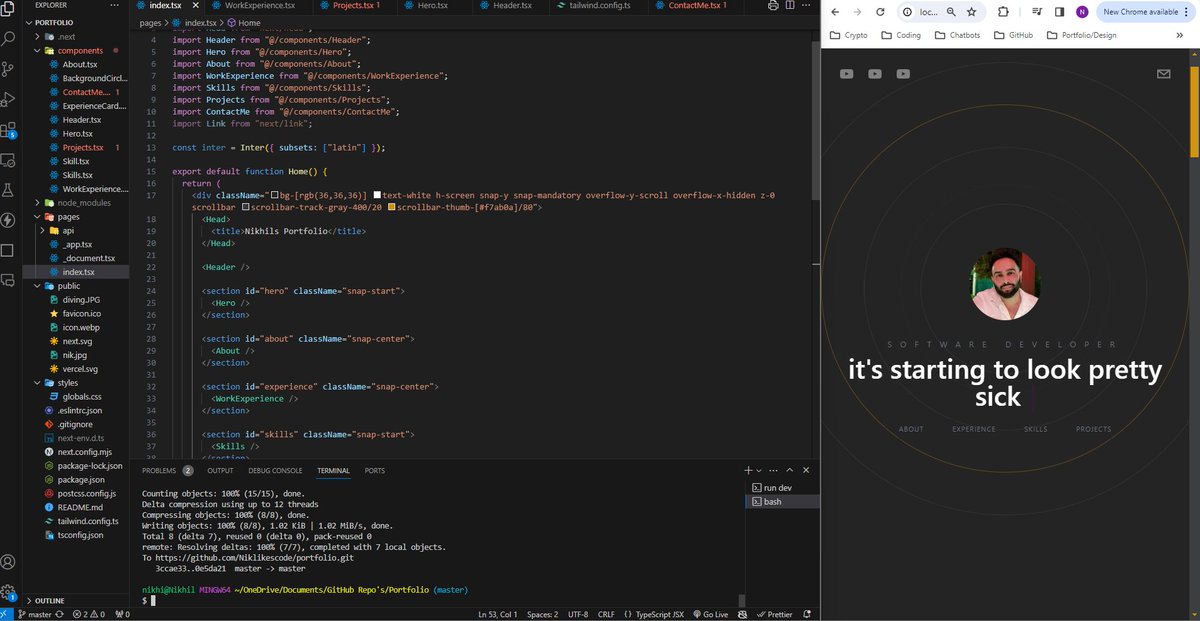Click the mail icon on portfolio page

click(x=1163, y=74)
